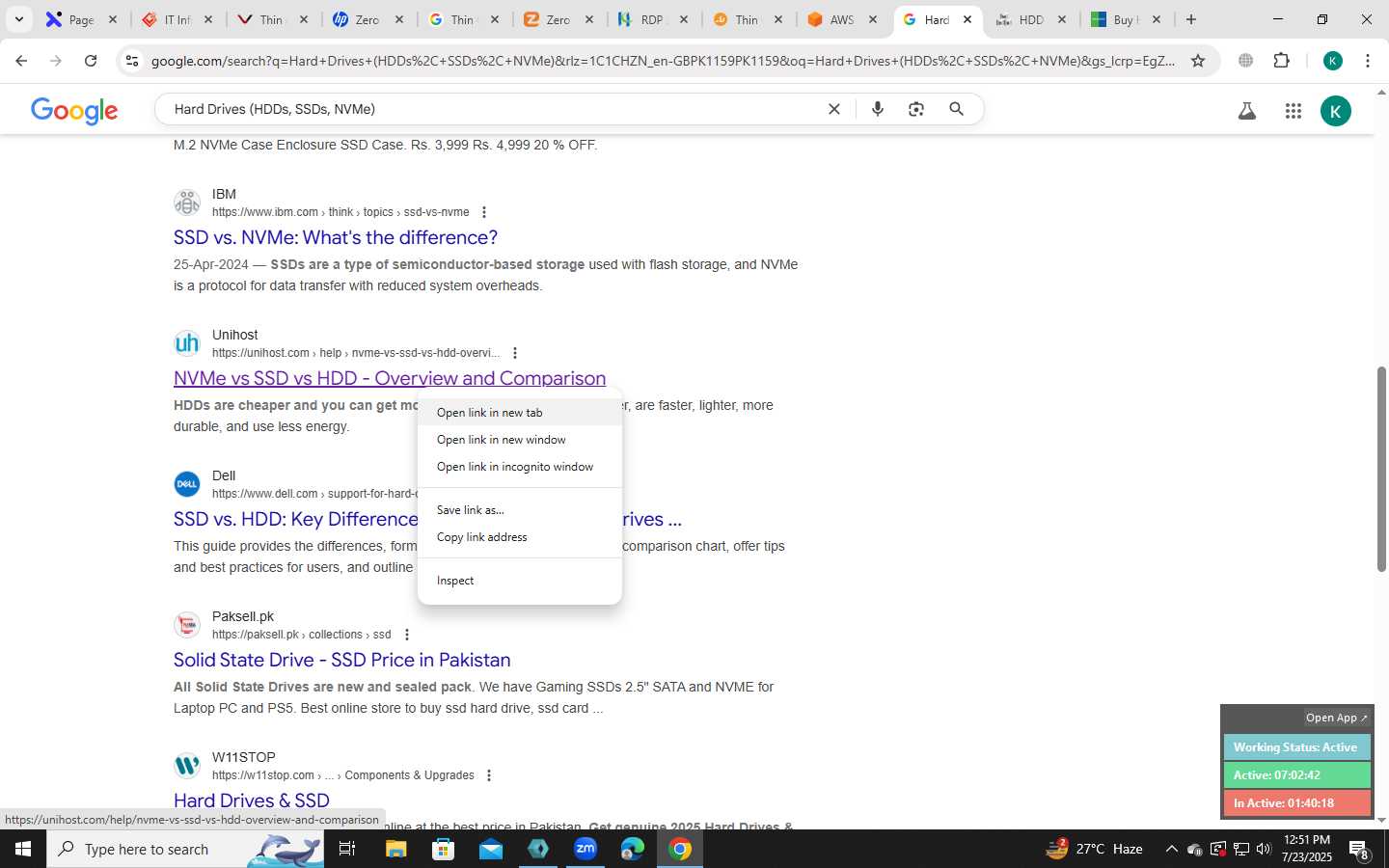
Task: Open the tab search dropdown arrow
Action: [x=18, y=19]
